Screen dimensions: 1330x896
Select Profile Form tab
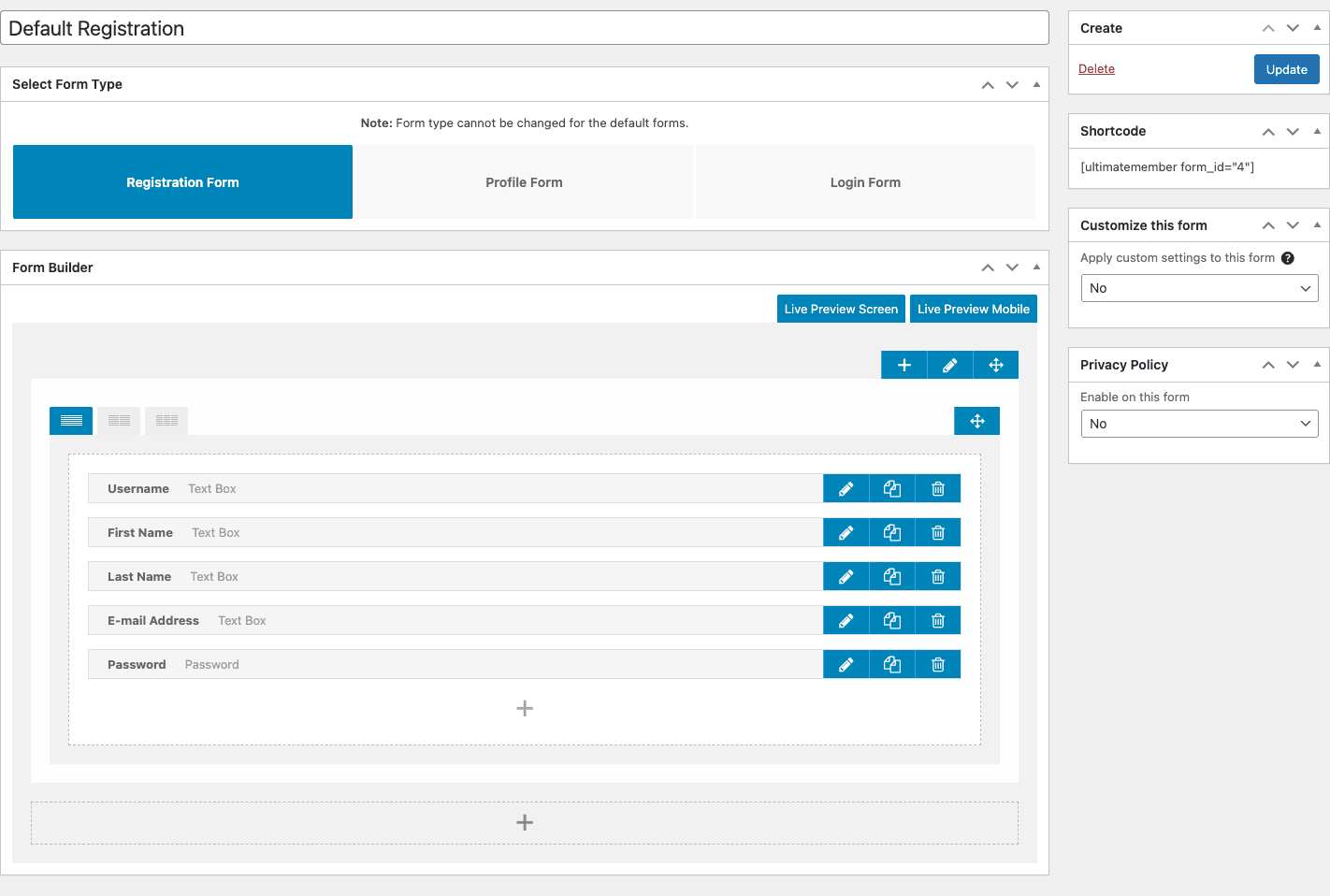[x=524, y=182]
